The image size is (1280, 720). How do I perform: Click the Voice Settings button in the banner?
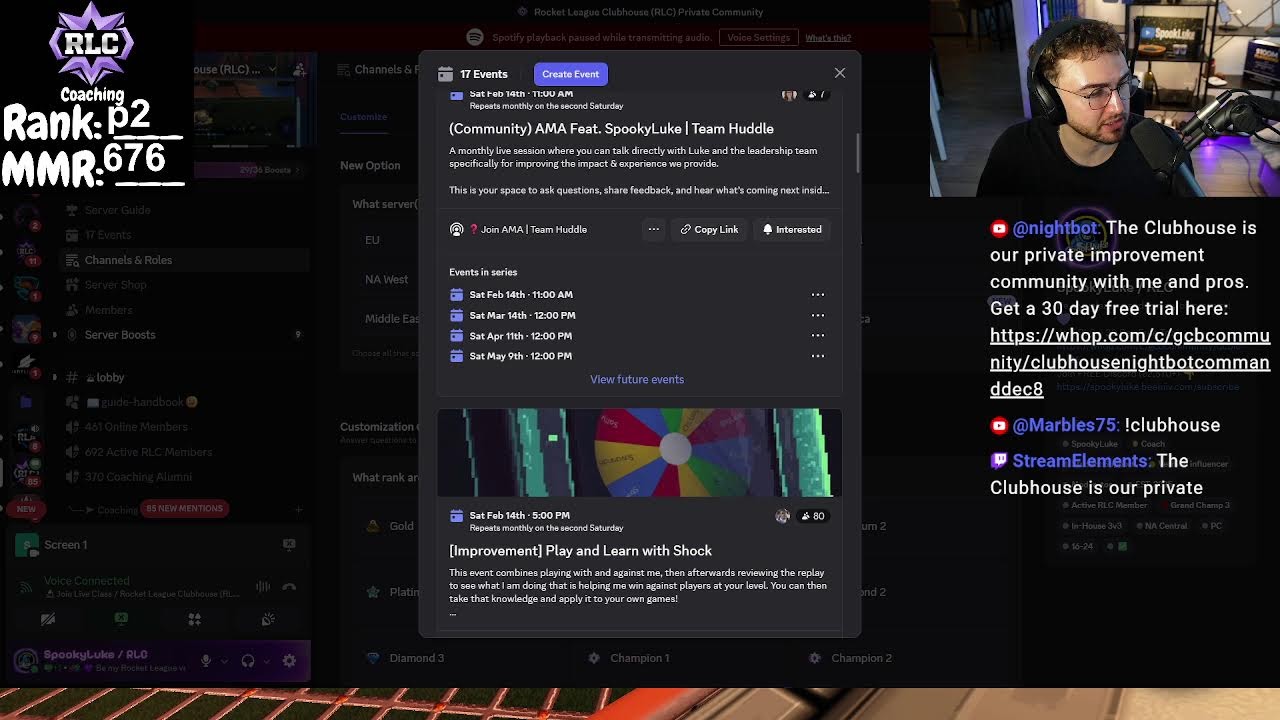(x=758, y=37)
